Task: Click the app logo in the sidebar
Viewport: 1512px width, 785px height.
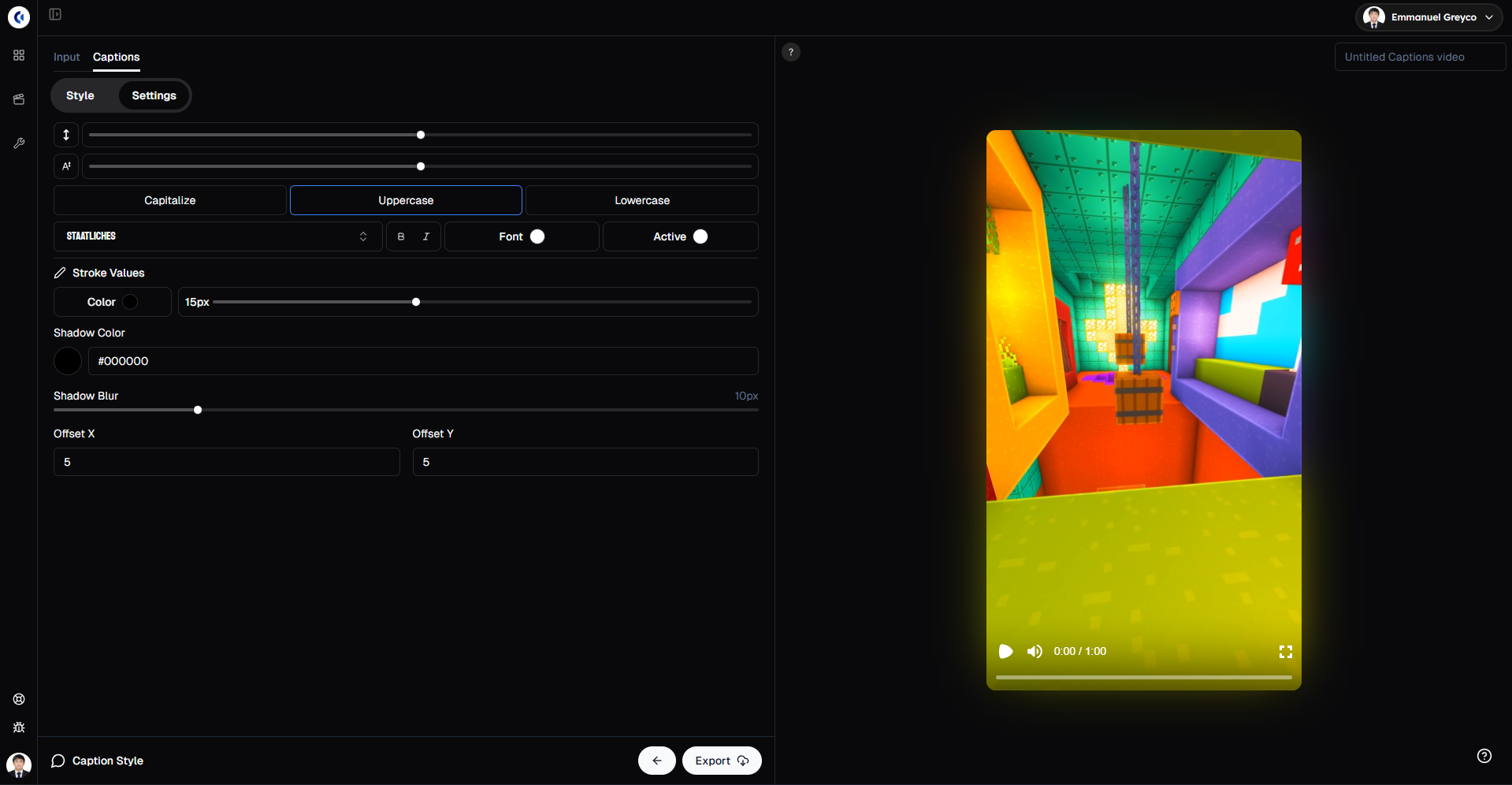Action: [19, 17]
